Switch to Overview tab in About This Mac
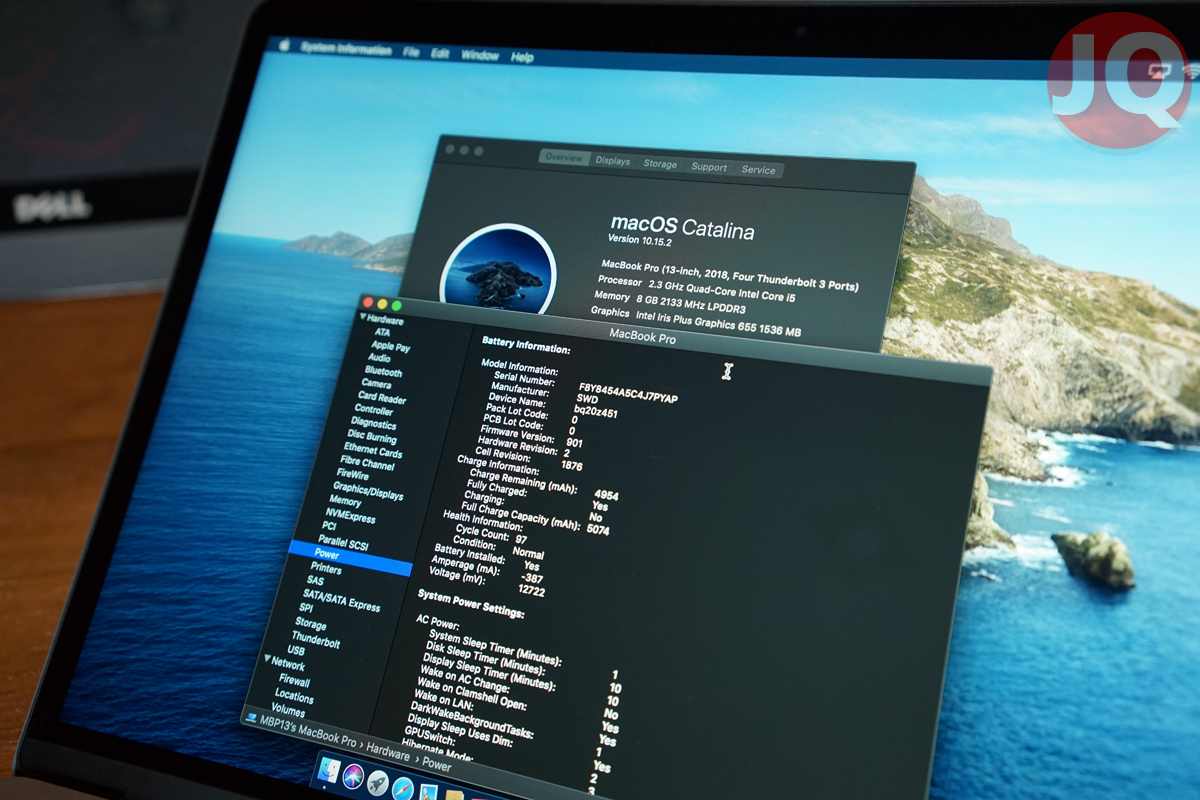 563,158
